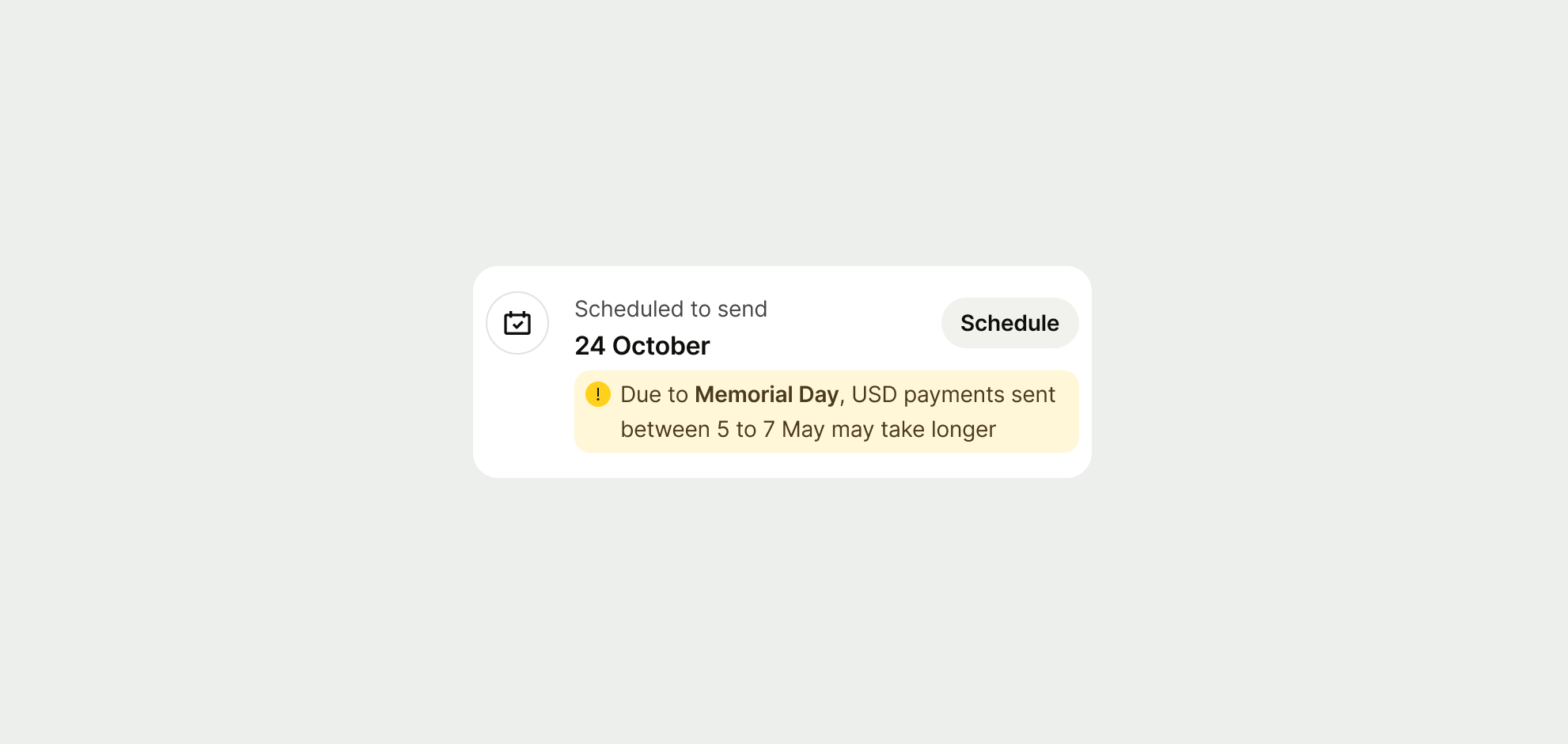Select the Scheduled to send label
Viewport: 1568px width, 744px height.
[671, 309]
